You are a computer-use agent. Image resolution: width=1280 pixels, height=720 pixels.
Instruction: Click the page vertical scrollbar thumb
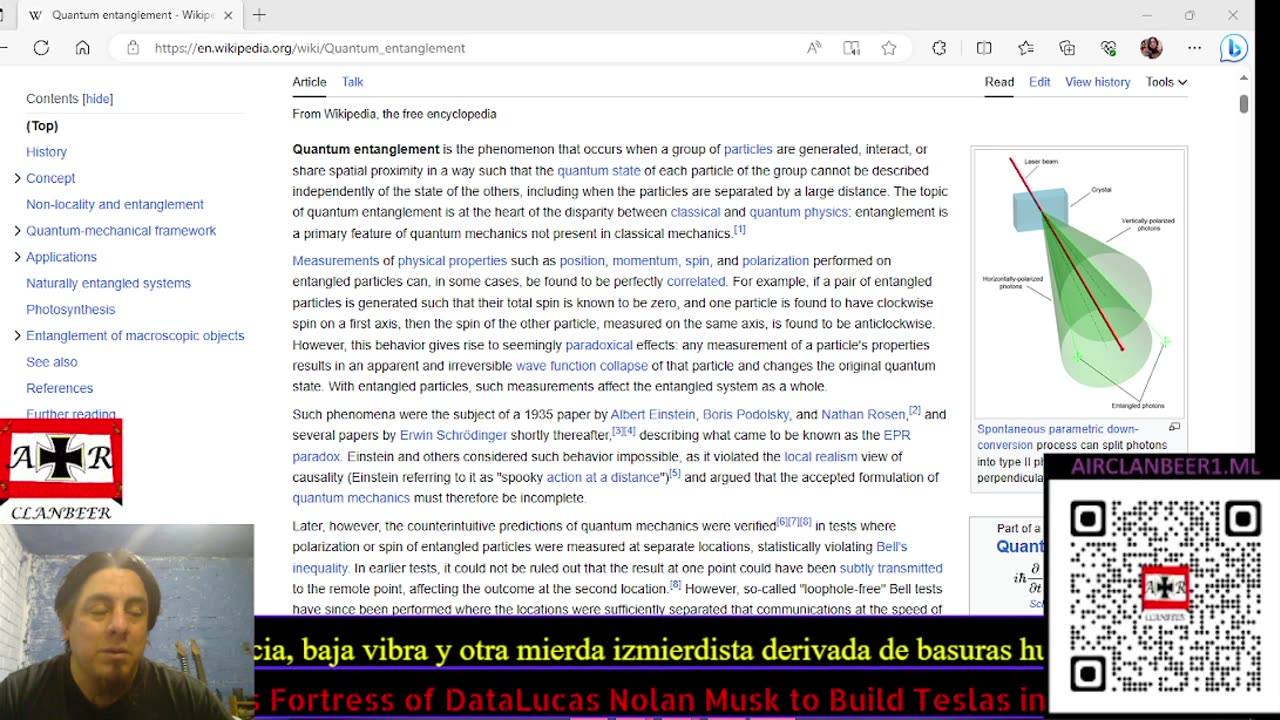1243,104
